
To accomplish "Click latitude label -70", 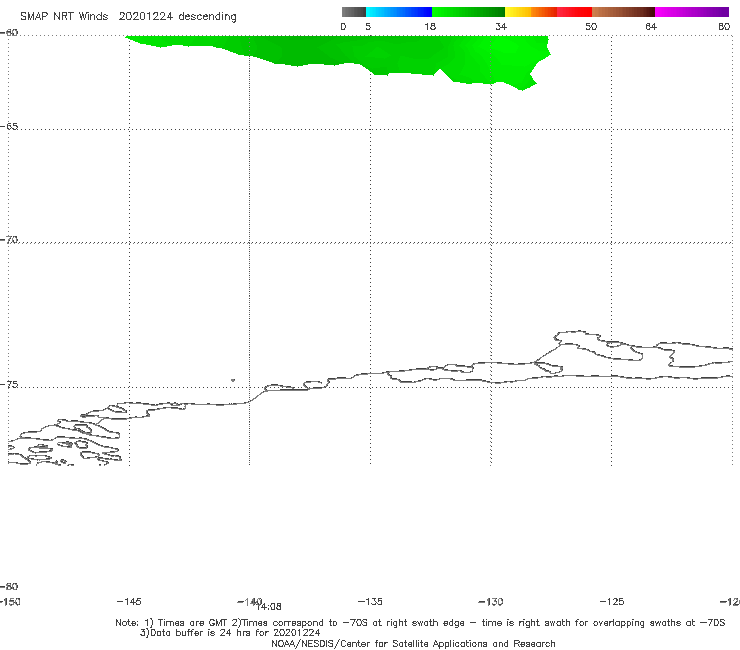I will tap(9, 240).
